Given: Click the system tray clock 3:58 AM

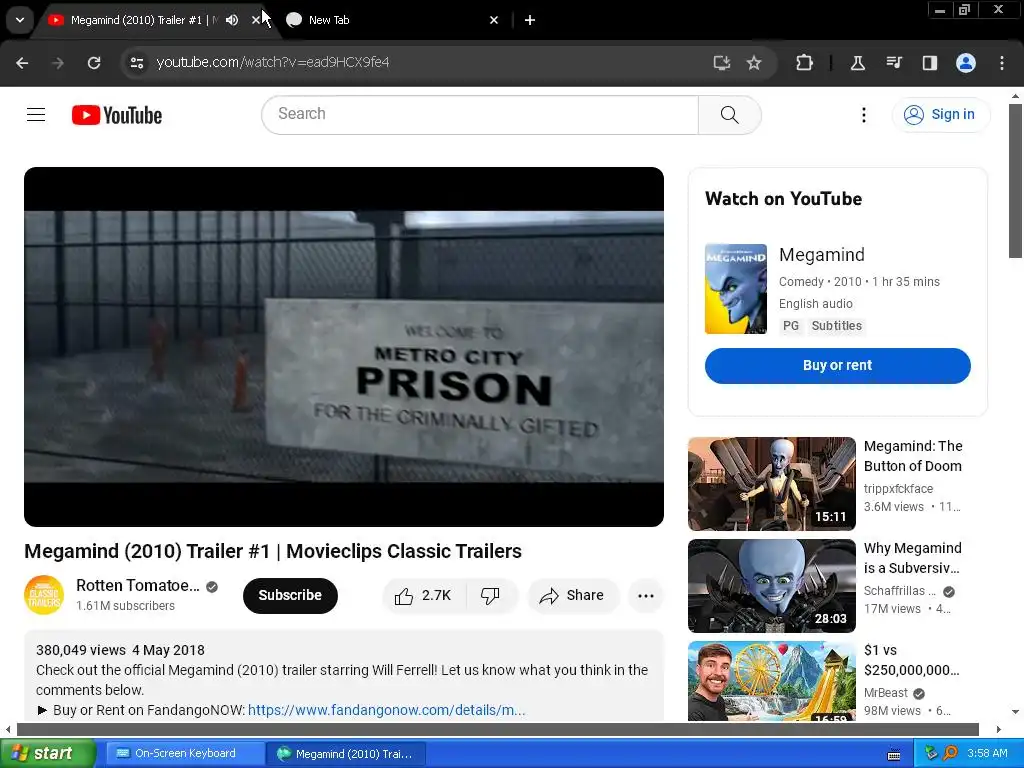Looking at the screenshot, I should coord(987,754).
